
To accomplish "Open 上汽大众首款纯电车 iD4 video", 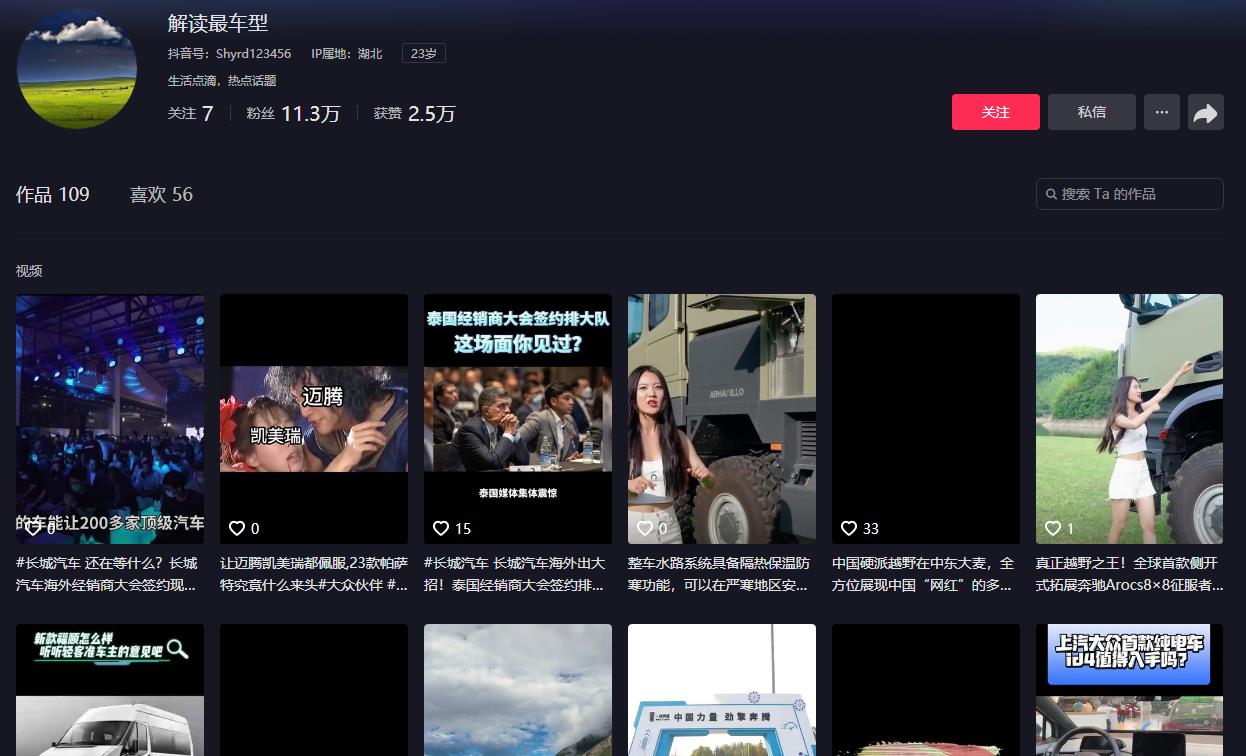I will (1129, 690).
